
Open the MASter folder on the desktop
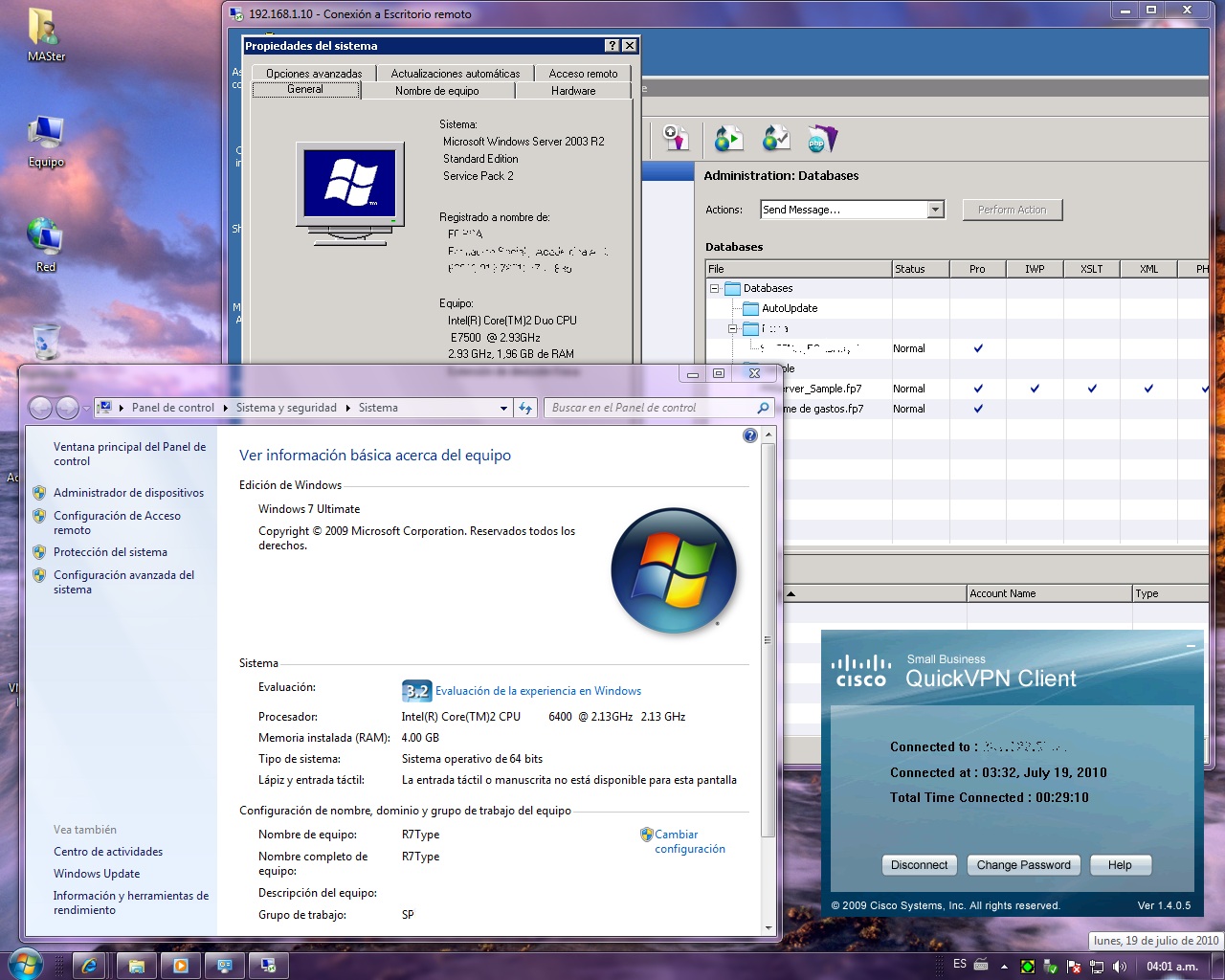tap(46, 34)
